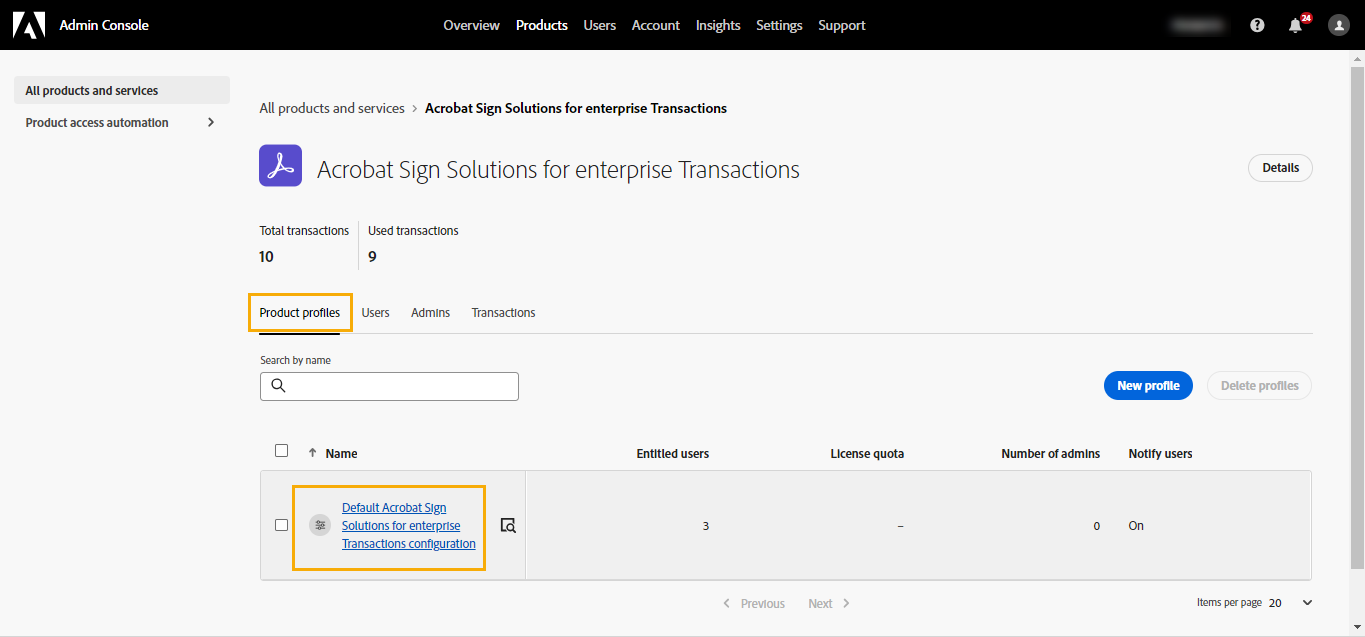Open Default Acrobat Sign Solutions configuration link
1365x637 pixels.
[409, 526]
